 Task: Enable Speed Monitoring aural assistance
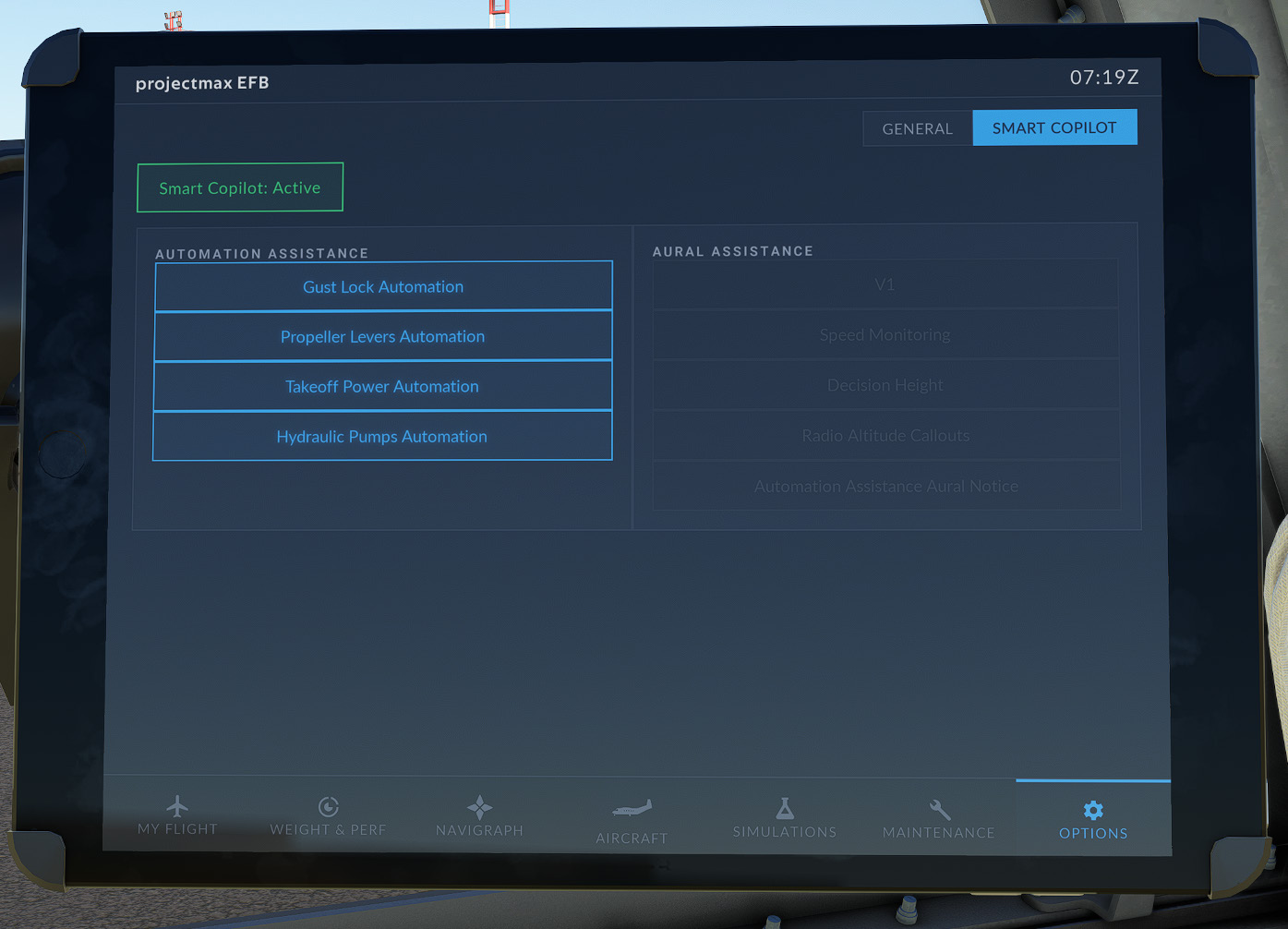click(x=885, y=334)
